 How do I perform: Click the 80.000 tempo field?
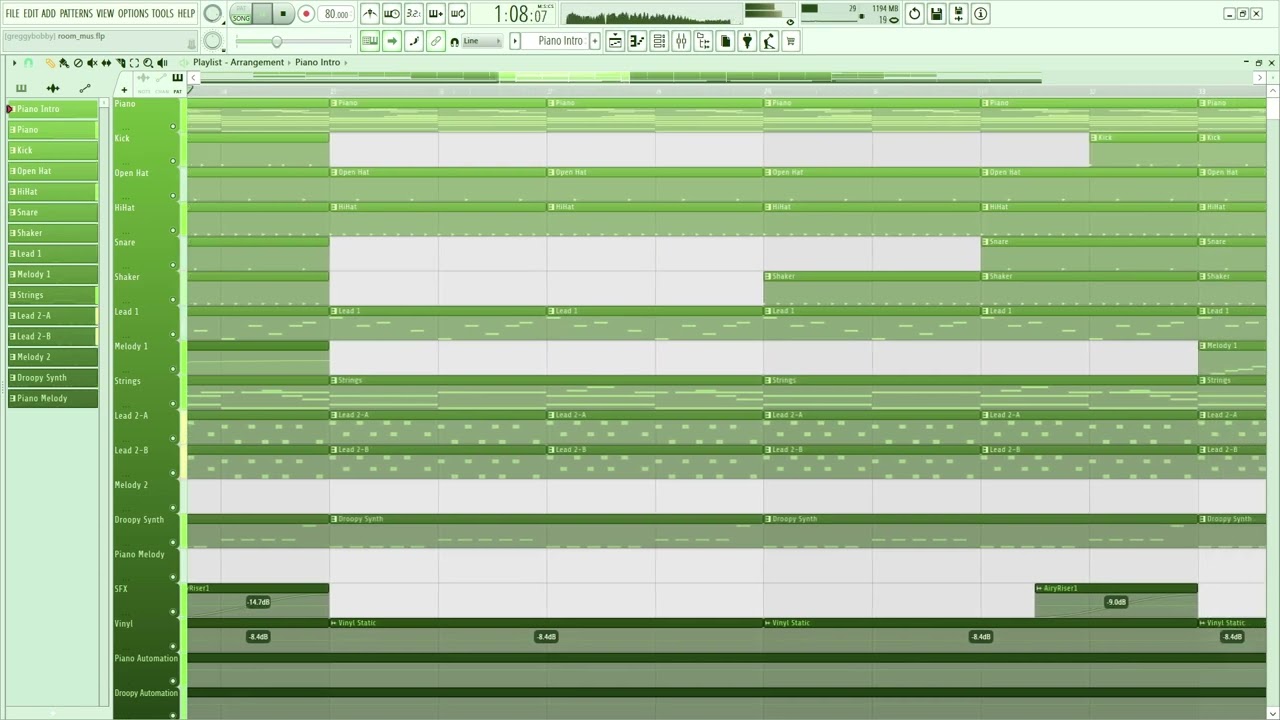coord(336,14)
